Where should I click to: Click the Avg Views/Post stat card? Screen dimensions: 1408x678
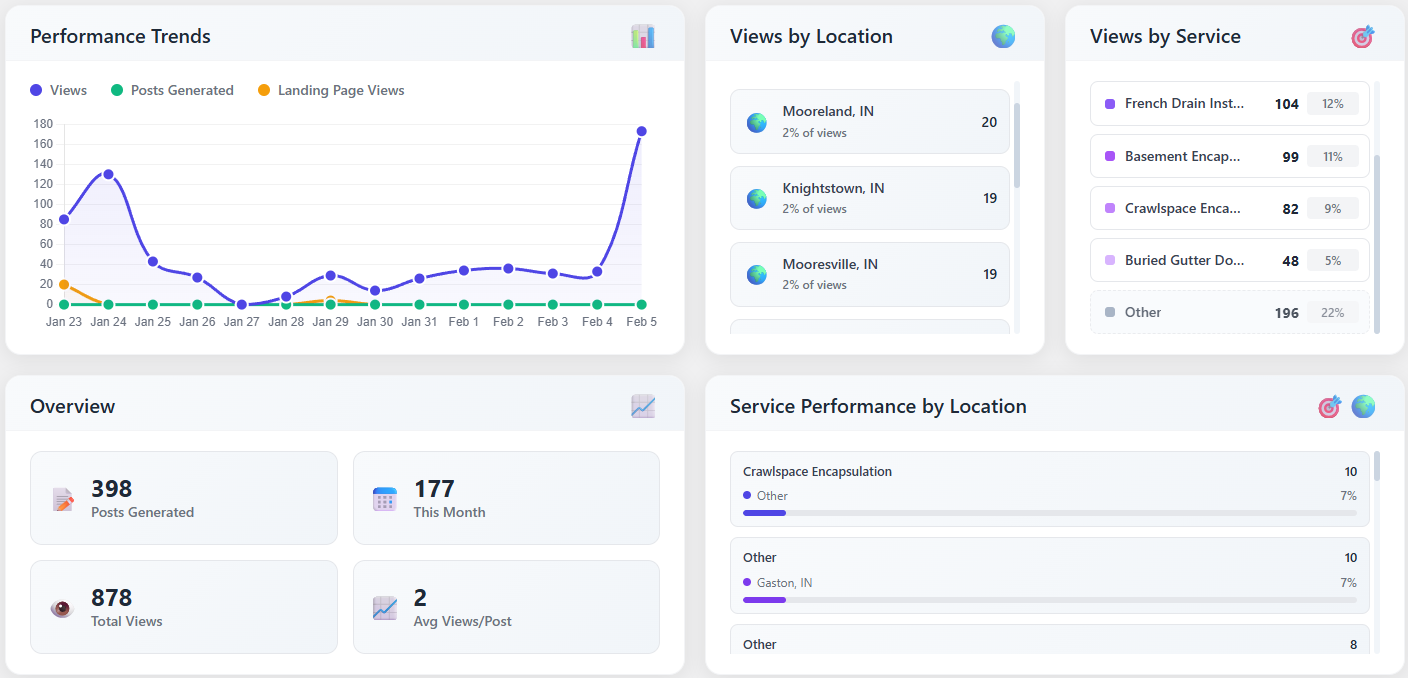coord(506,607)
